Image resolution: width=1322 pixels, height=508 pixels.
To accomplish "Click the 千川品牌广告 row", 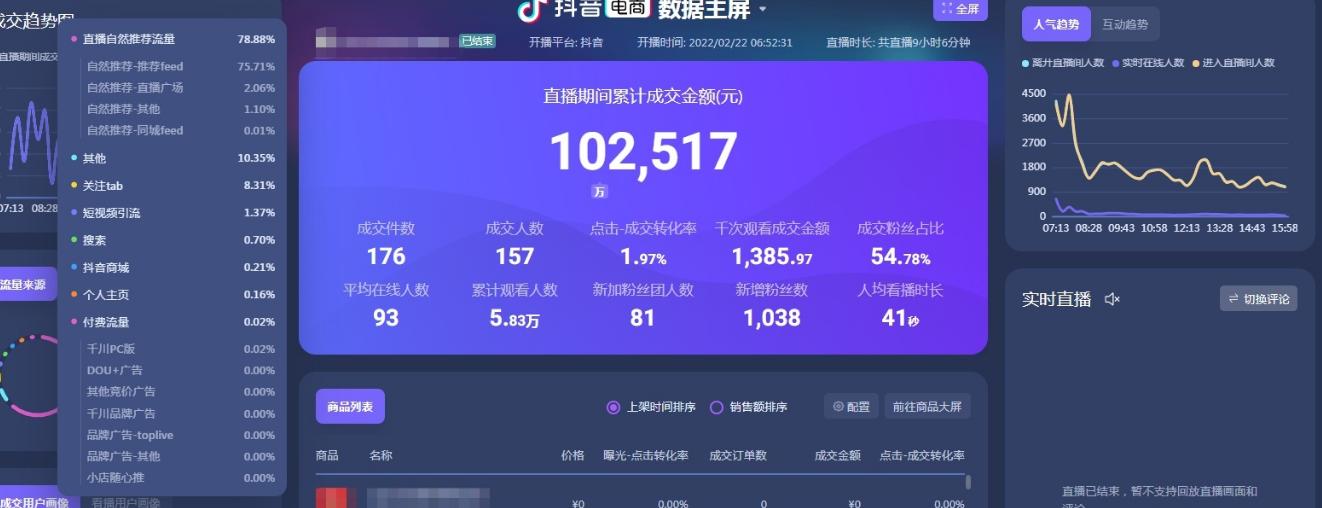I will pyautogui.click(x=180, y=413).
